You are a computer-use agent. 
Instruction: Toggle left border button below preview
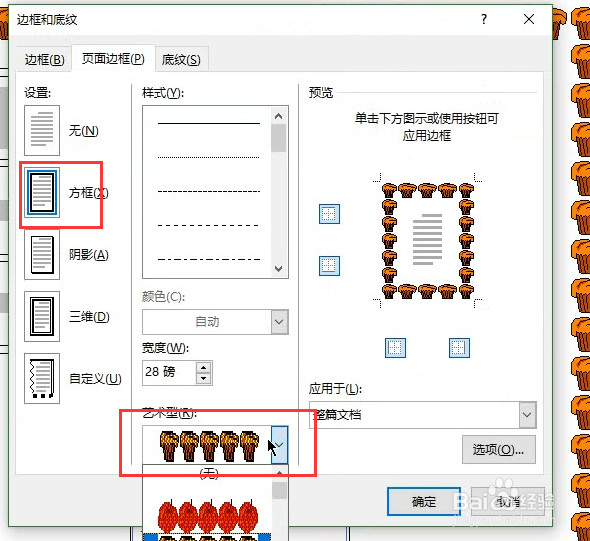(x=395, y=347)
